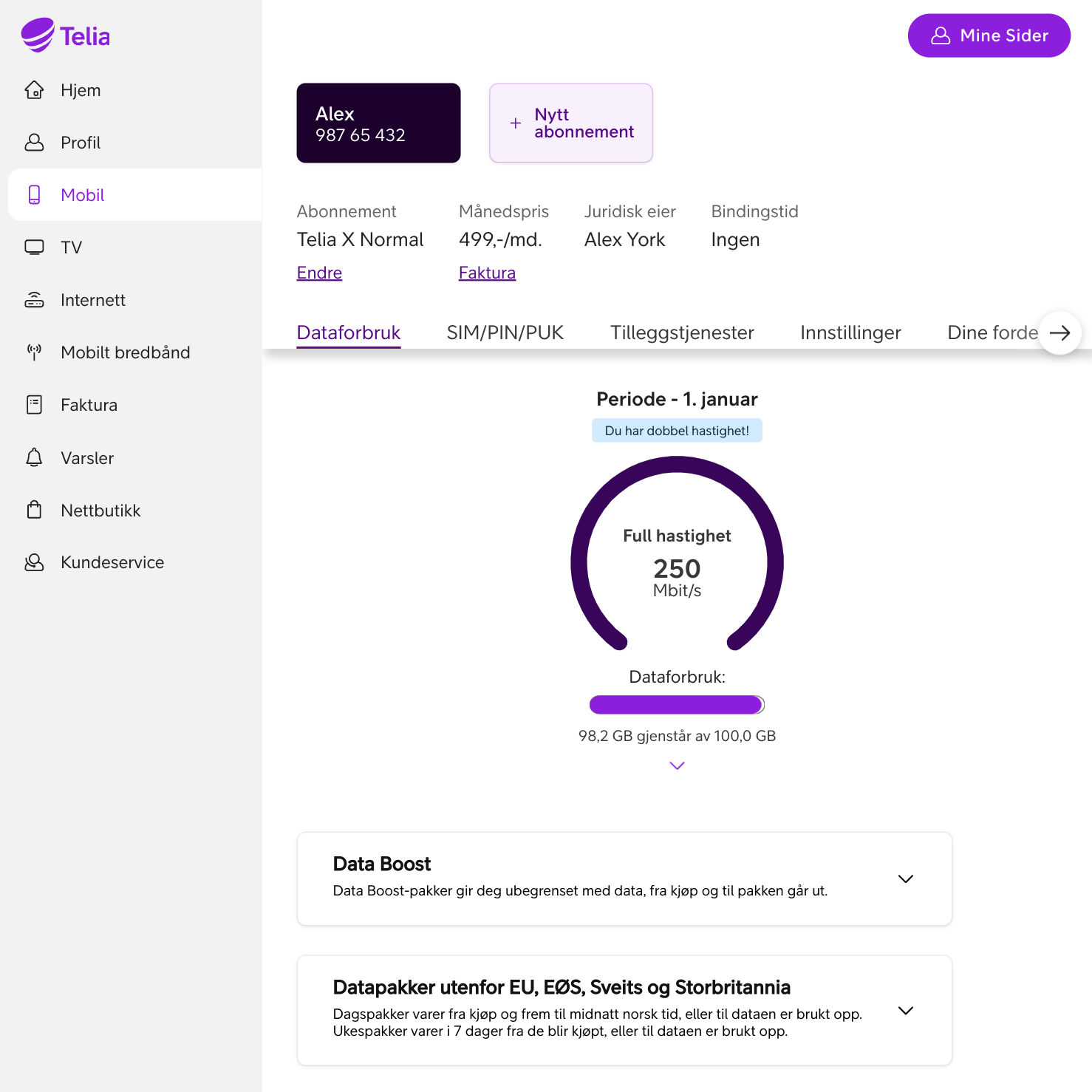This screenshot has height=1092, width=1092.
Task: Select the Innstillinger tab
Action: [x=850, y=332]
